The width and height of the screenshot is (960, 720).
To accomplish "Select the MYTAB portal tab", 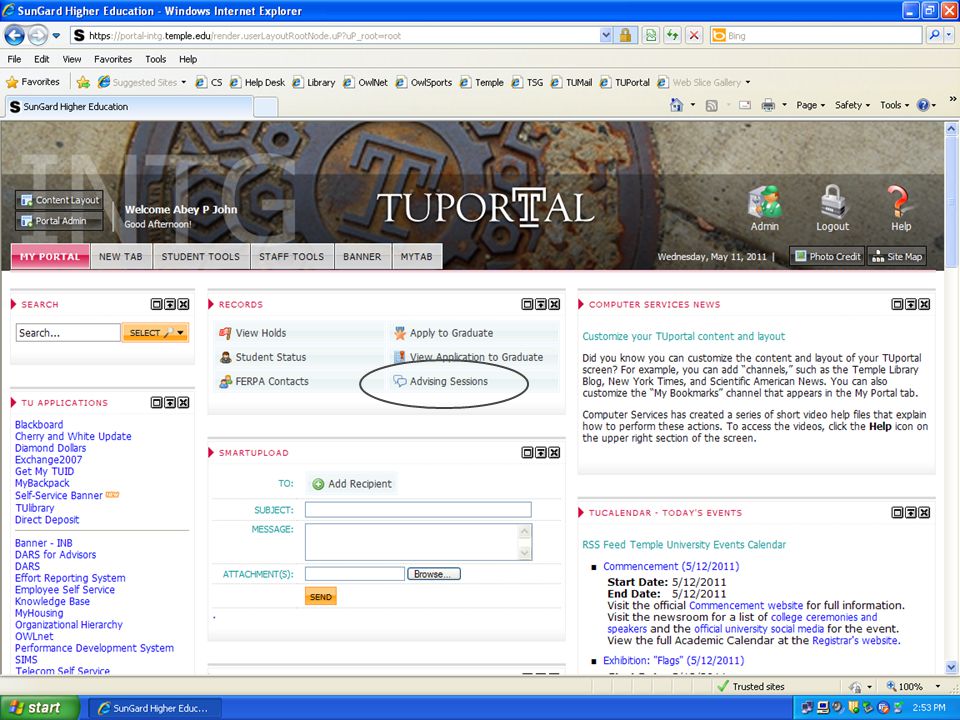I will (x=416, y=257).
